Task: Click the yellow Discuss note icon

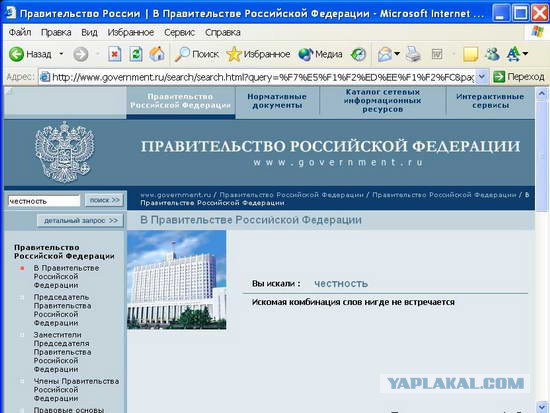Action: (470, 54)
